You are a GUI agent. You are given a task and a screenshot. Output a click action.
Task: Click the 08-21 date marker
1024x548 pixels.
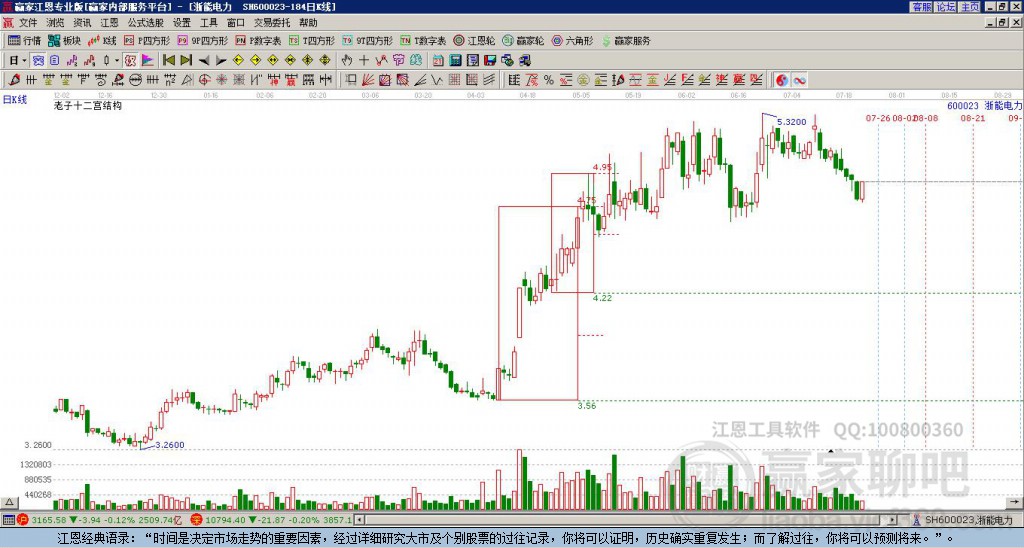pos(972,118)
